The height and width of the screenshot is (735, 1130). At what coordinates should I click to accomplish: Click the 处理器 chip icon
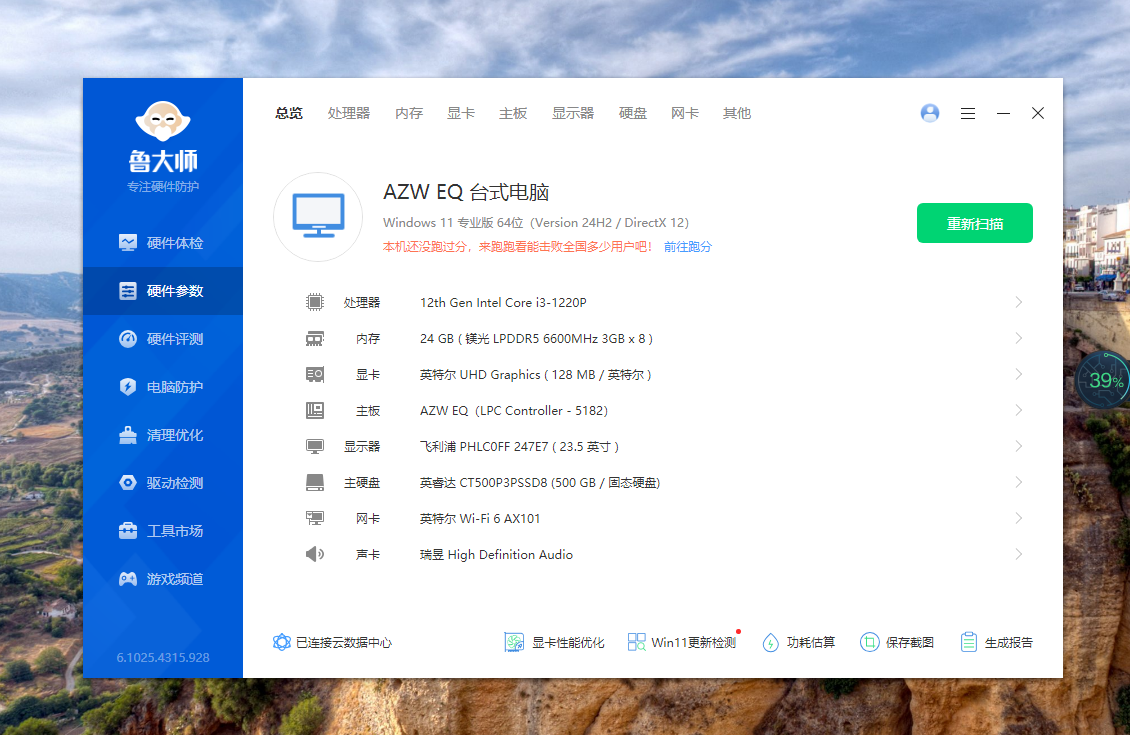tap(315, 302)
